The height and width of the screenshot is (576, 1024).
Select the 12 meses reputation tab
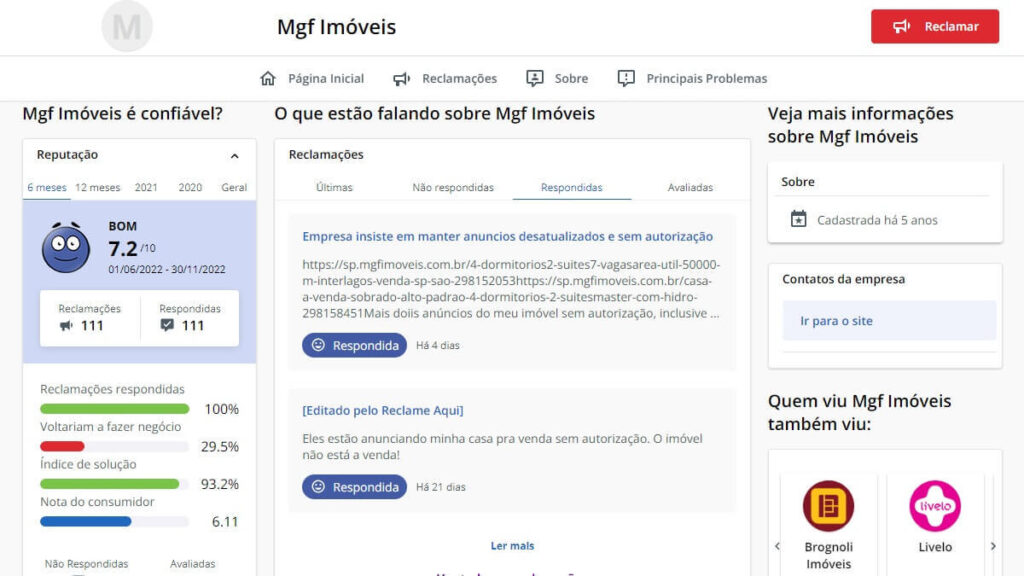(x=97, y=187)
